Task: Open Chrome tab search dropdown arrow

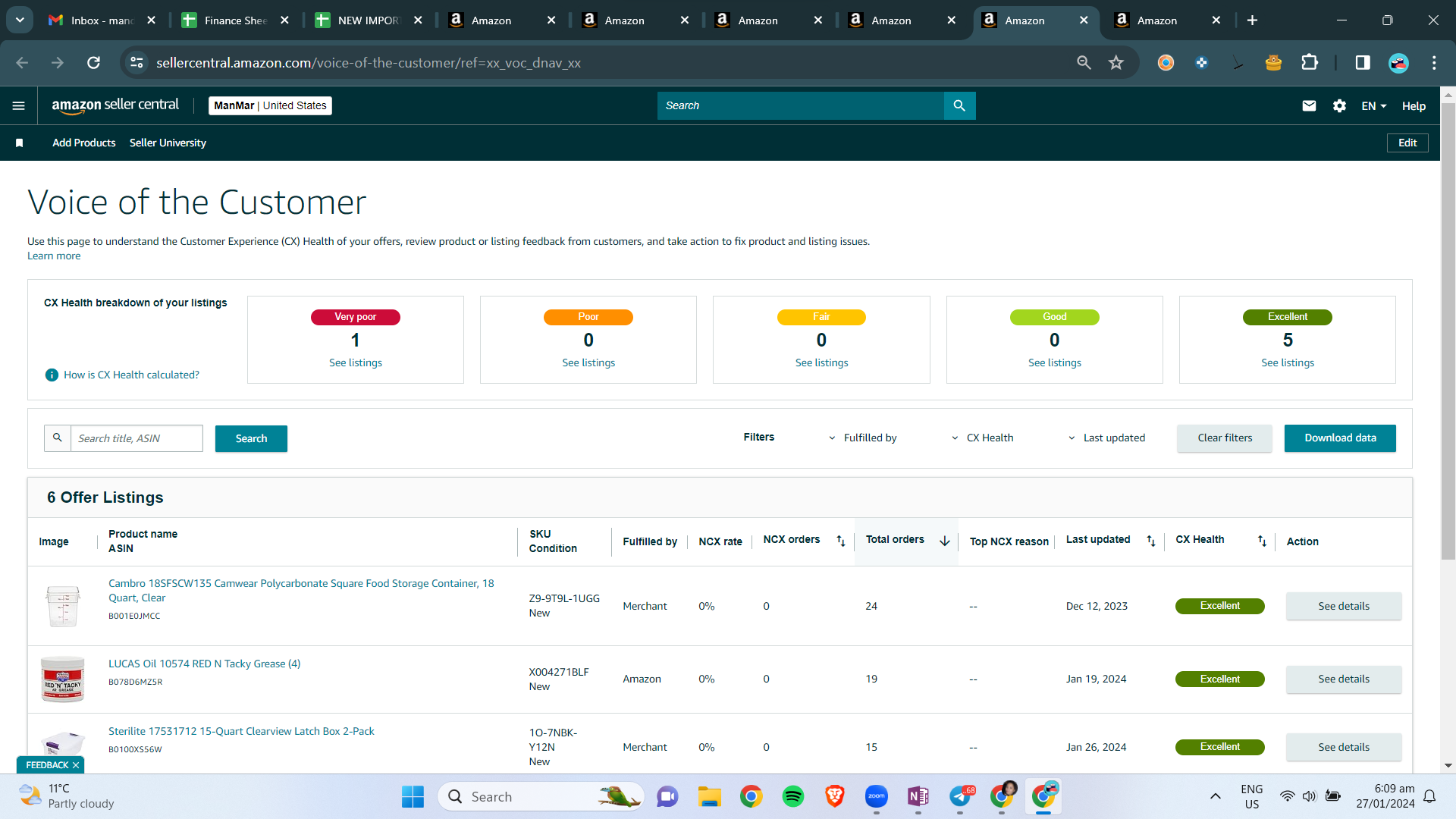Action: (20, 20)
